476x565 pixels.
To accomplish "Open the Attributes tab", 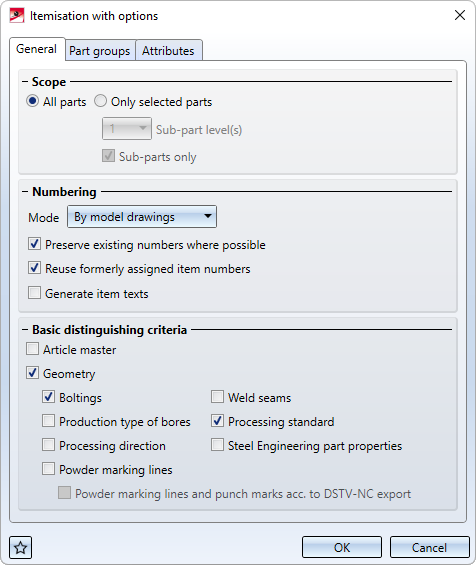I will tap(168, 51).
